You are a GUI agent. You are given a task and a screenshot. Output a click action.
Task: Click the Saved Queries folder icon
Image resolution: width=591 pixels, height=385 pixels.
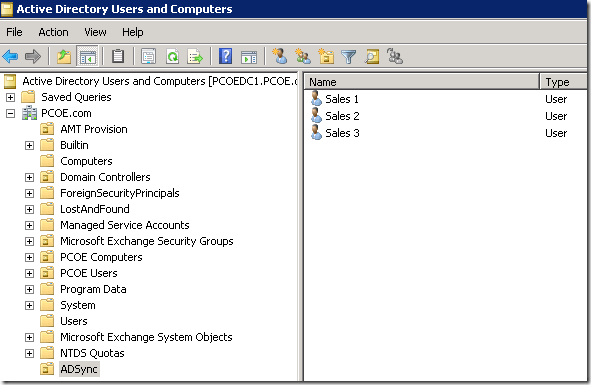coord(28,97)
